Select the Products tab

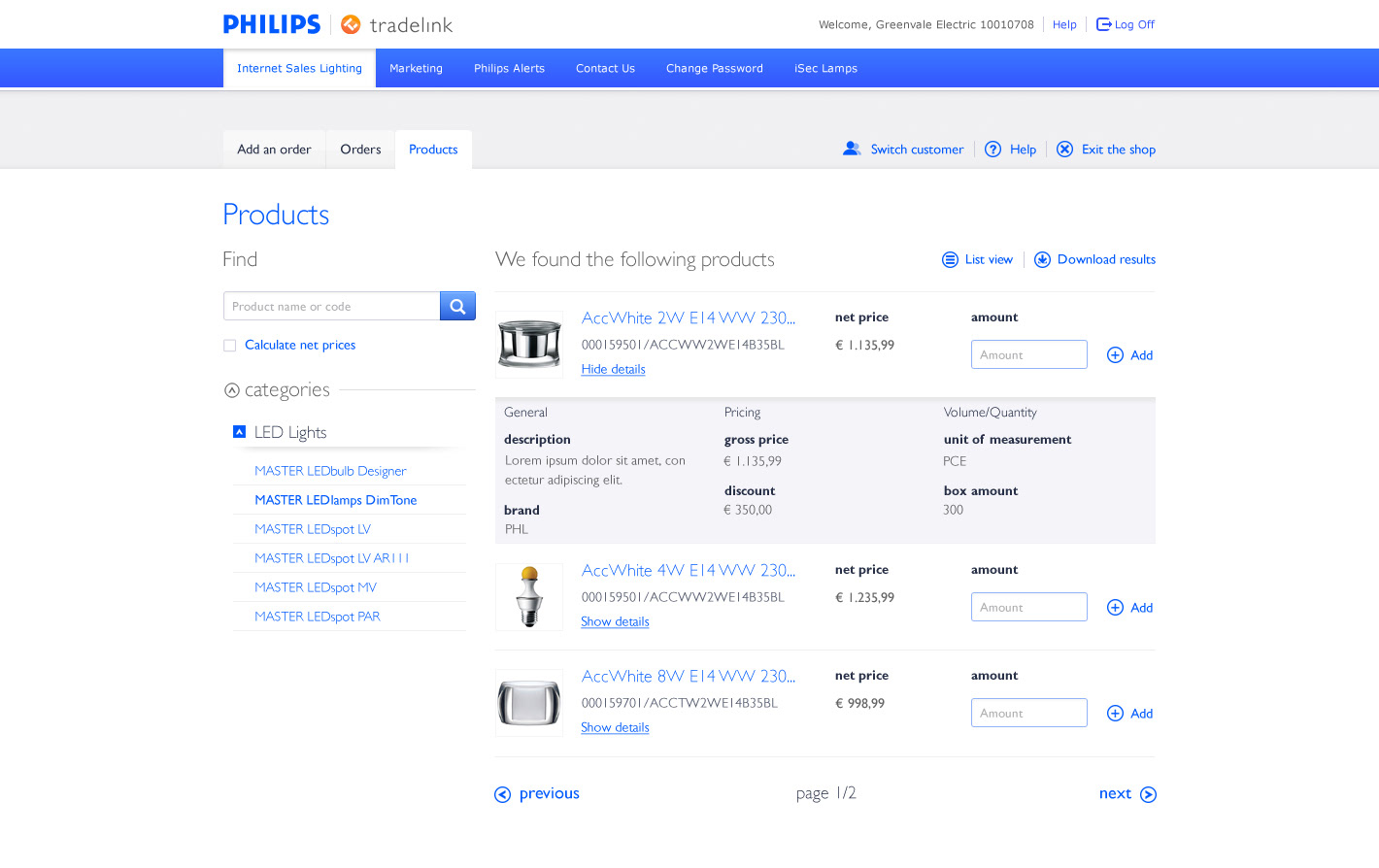click(x=433, y=150)
